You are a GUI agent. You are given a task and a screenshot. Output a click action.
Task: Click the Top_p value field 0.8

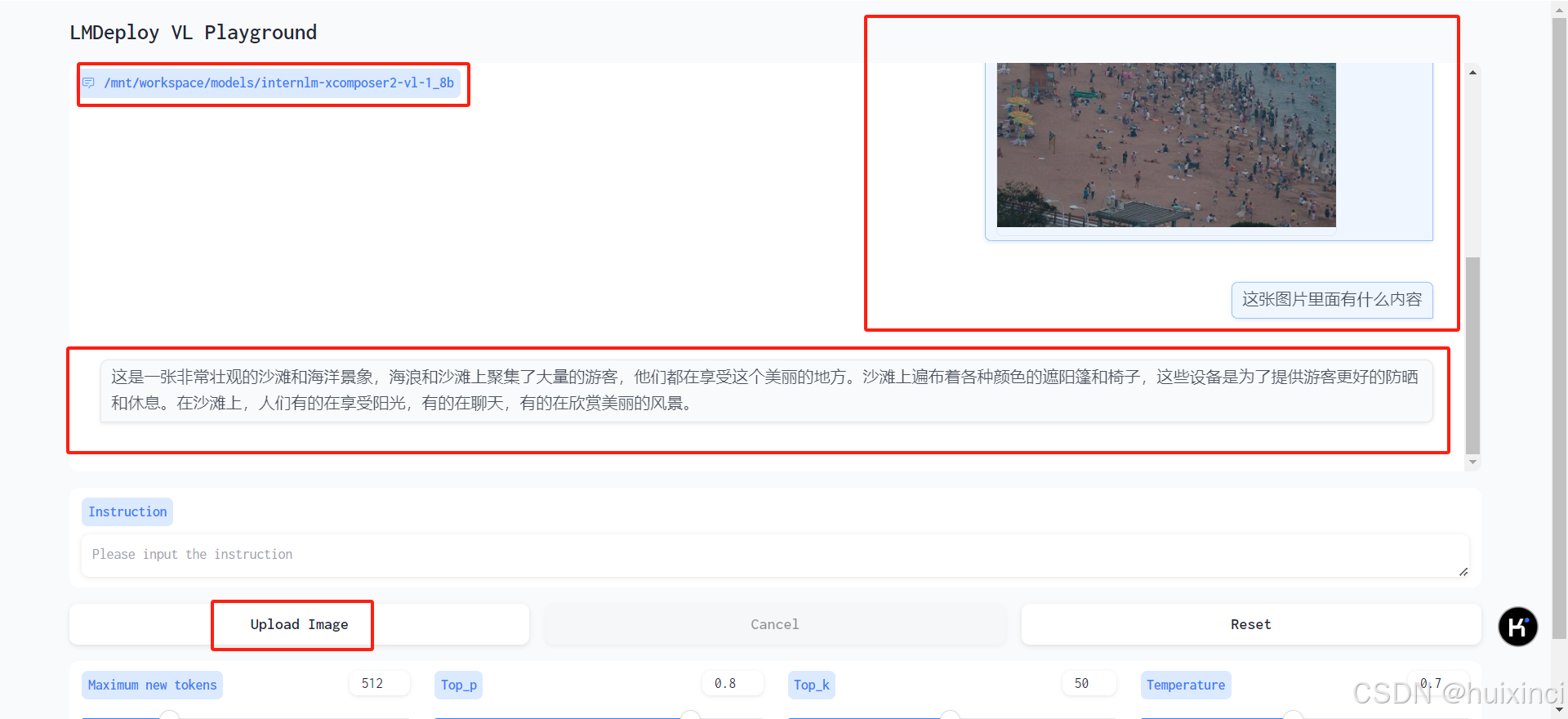(x=732, y=683)
